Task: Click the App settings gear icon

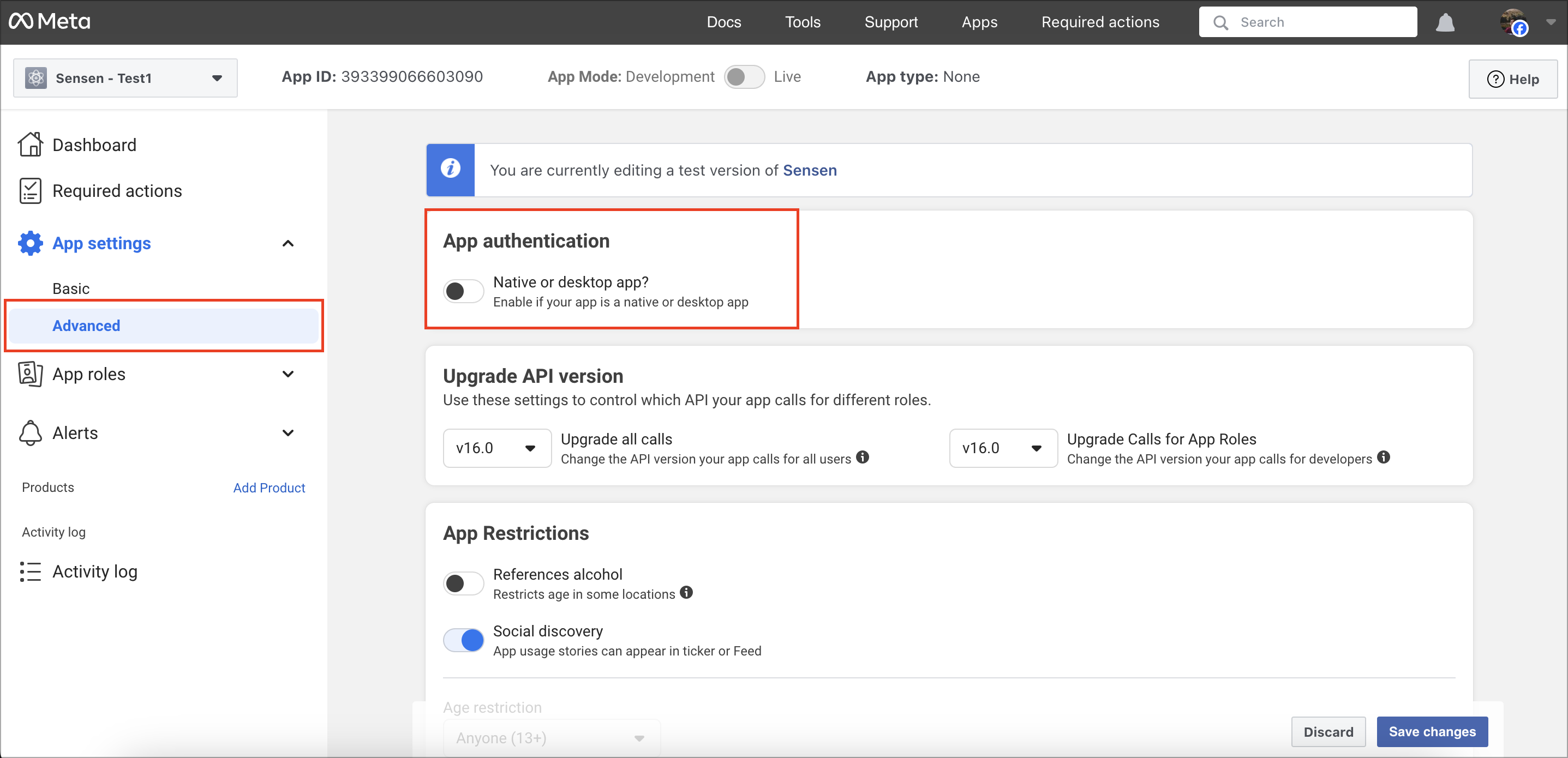Action: tap(31, 243)
